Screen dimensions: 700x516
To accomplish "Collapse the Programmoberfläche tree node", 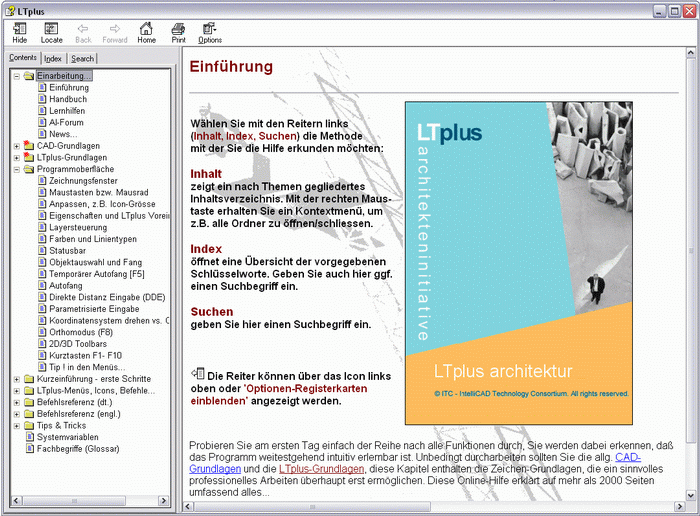I will [17, 170].
